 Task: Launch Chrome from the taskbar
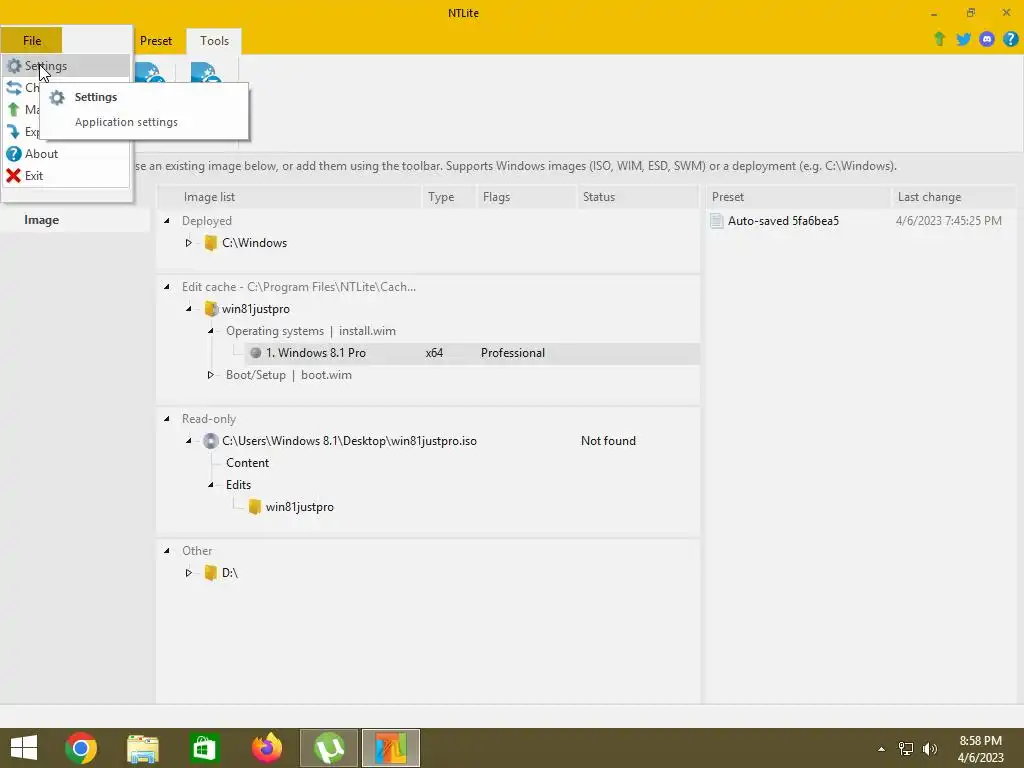(81, 748)
